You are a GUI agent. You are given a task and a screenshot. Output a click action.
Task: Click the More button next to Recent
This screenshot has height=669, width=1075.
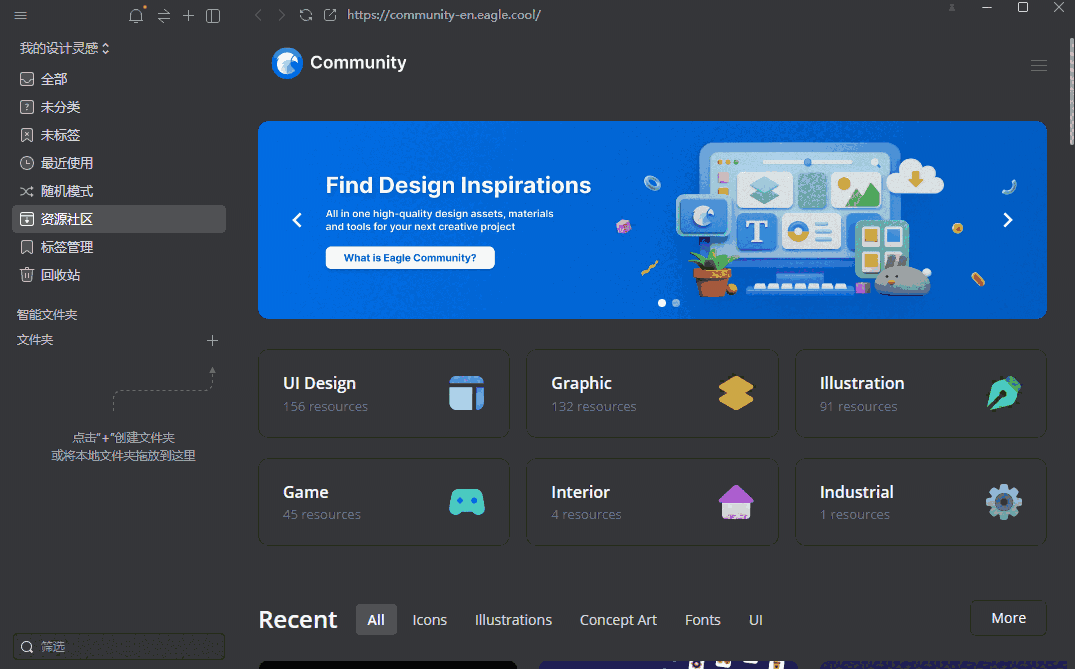pyautogui.click(x=1008, y=617)
